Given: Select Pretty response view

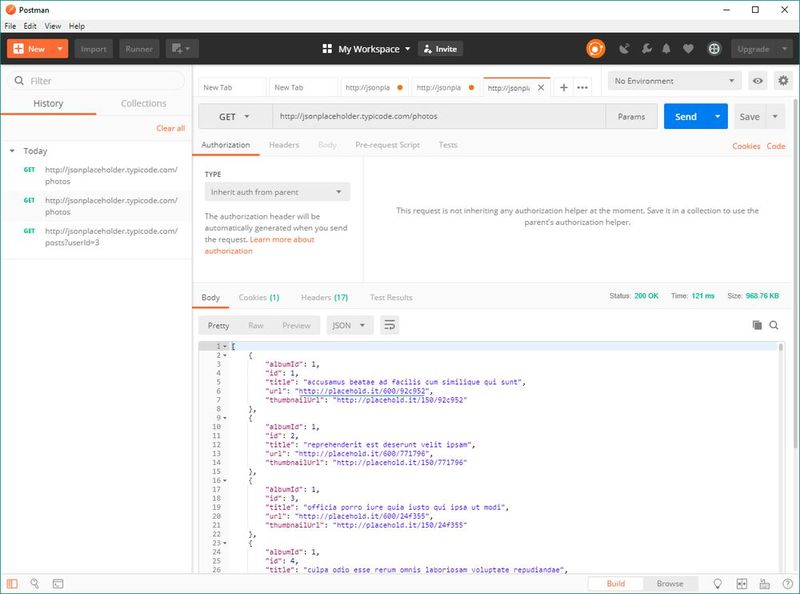Looking at the screenshot, I should pyautogui.click(x=218, y=326).
